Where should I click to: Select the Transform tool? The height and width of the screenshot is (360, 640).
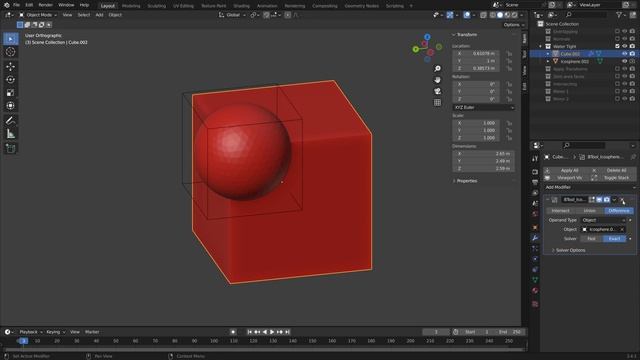click(x=11, y=106)
